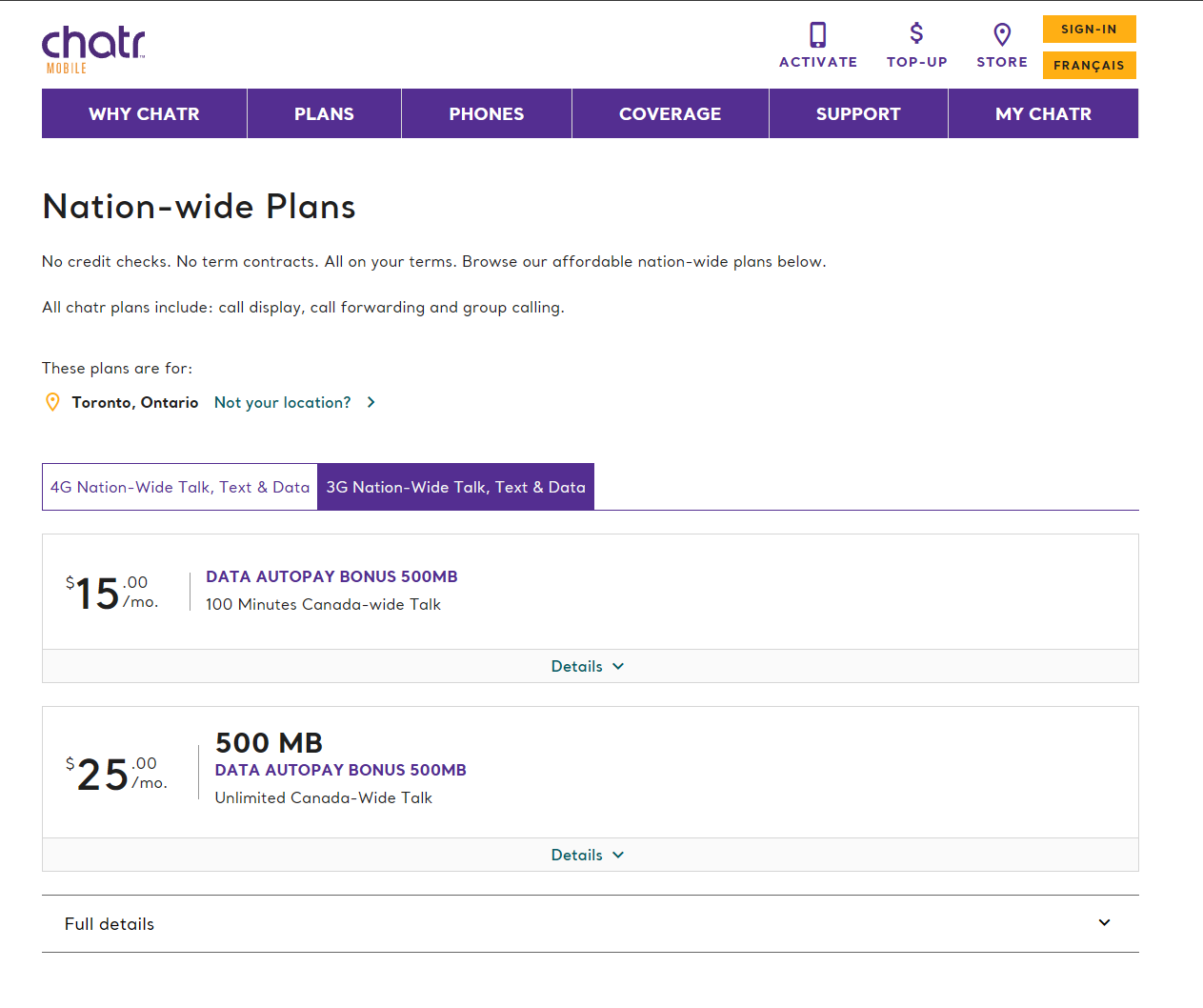Switch language with the FRANÇAIS button

coord(1090,65)
